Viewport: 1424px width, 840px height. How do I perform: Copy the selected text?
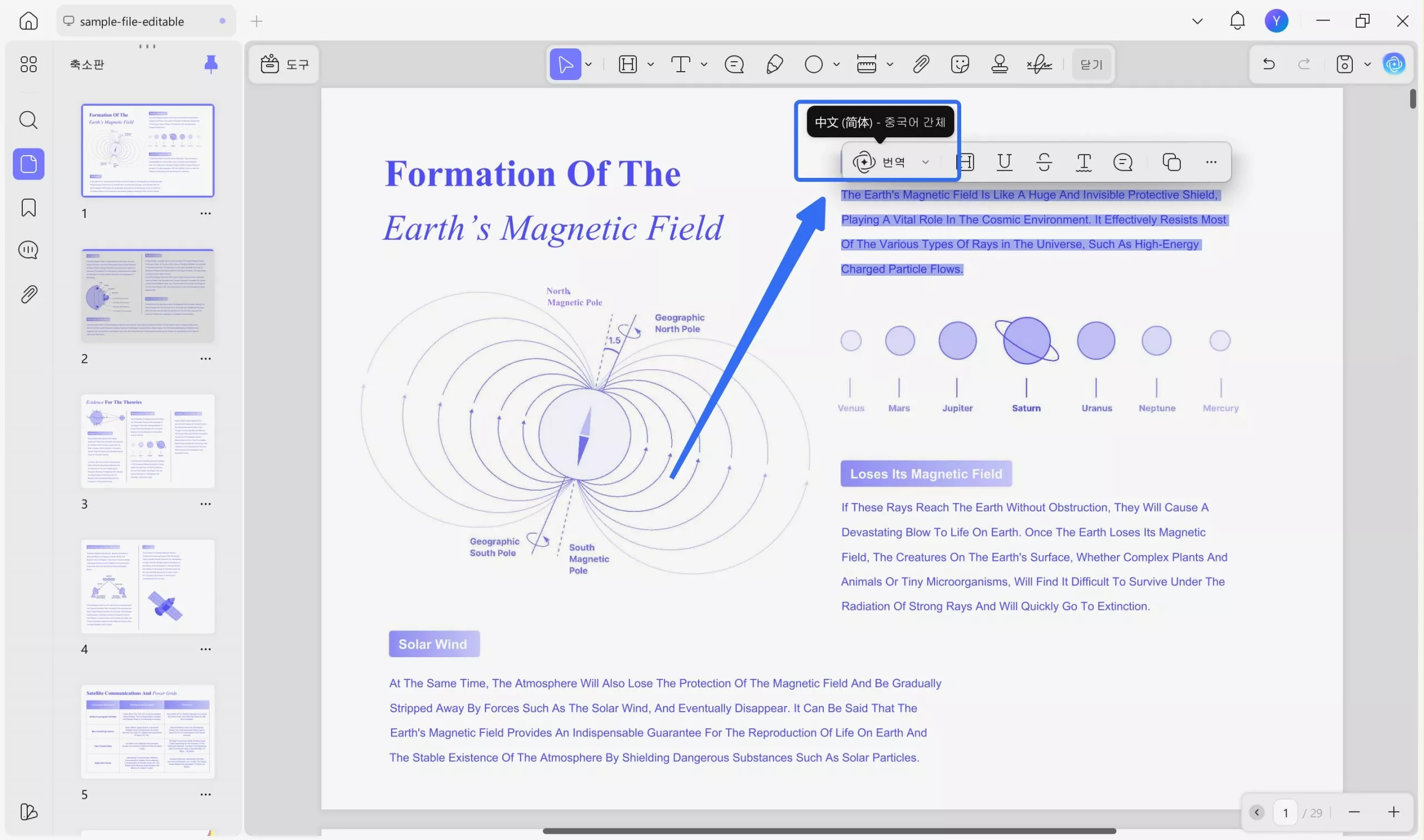click(1171, 162)
